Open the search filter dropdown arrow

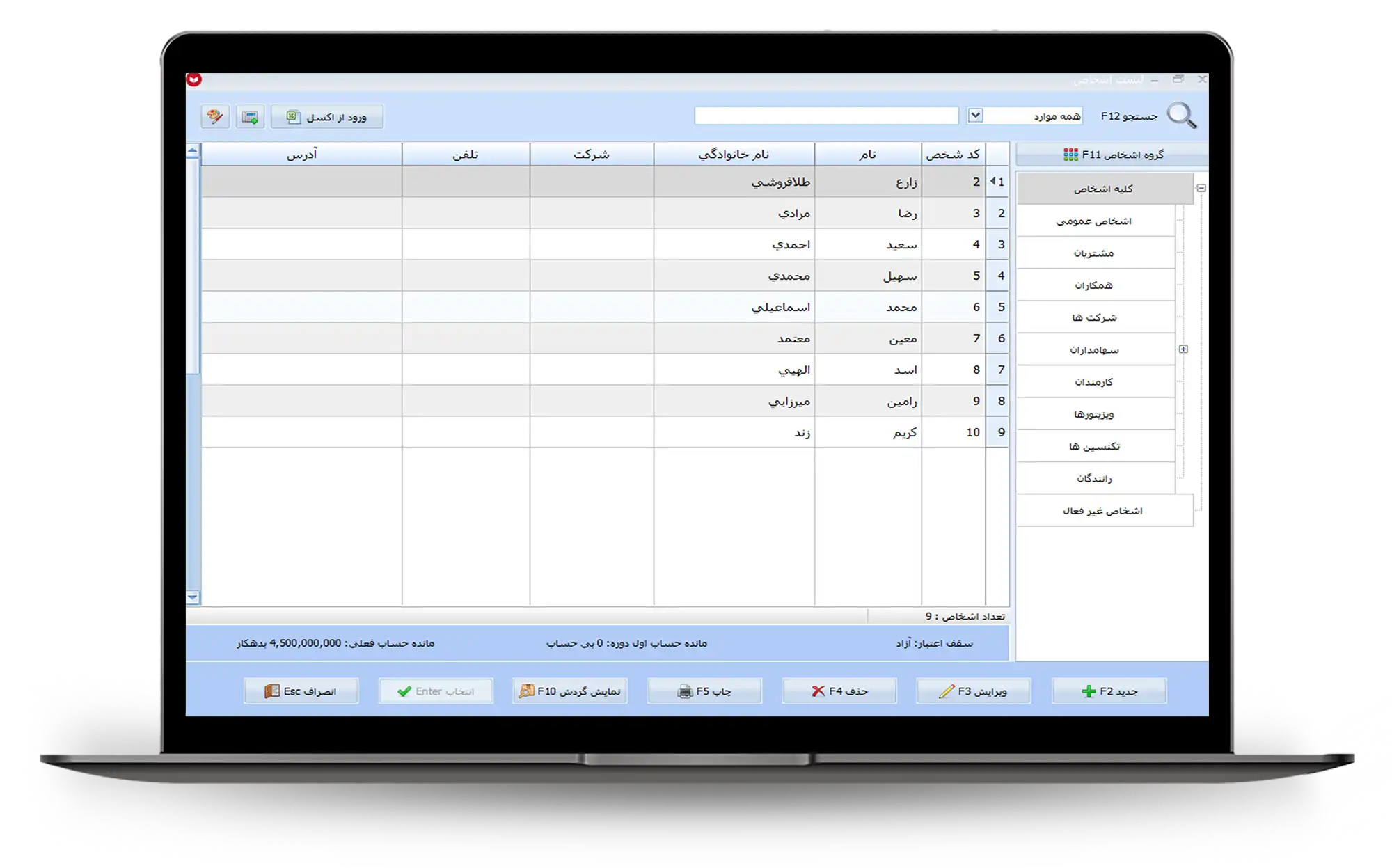tap(975, 116)
